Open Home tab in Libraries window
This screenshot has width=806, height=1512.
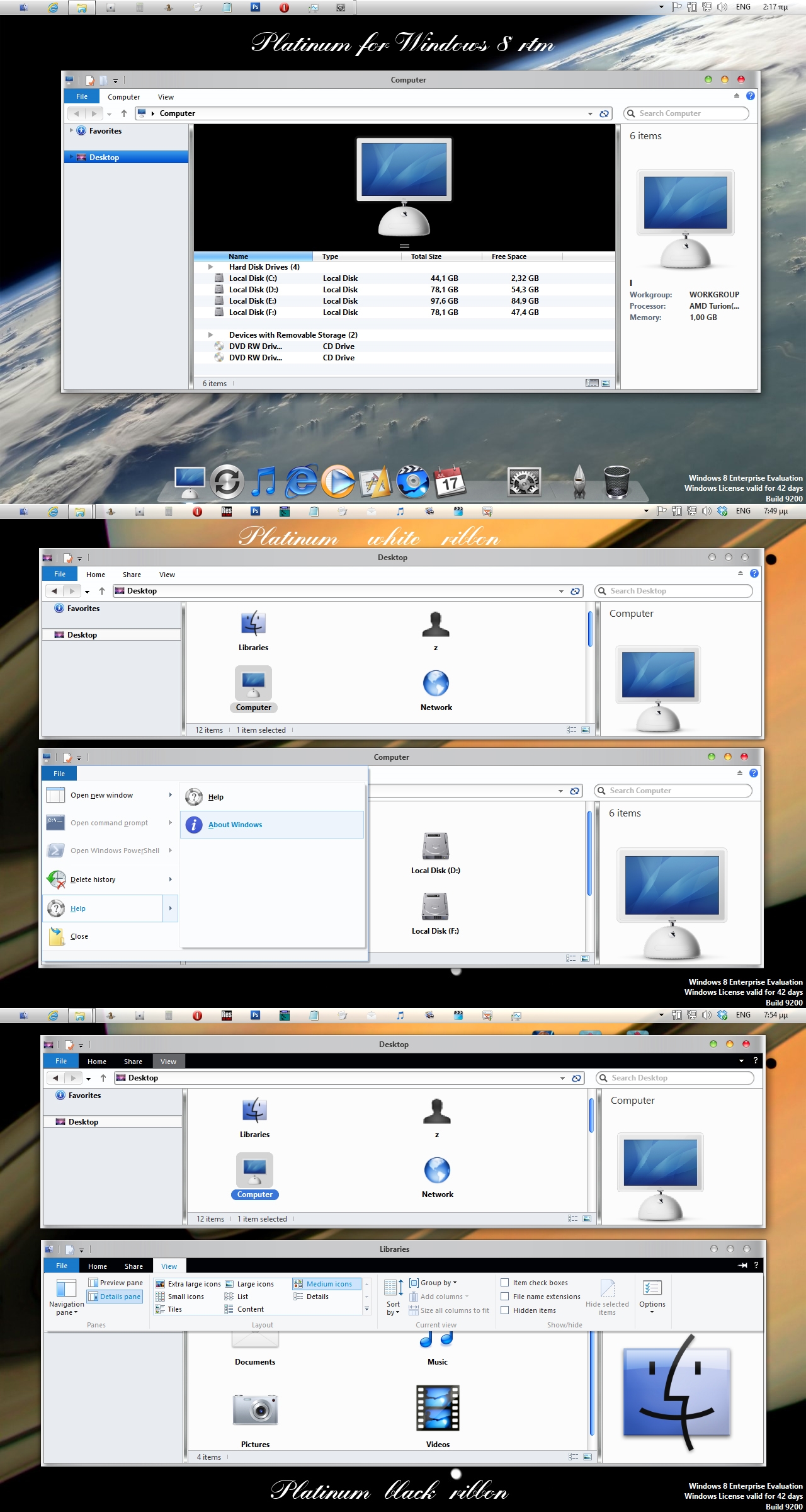click(x=98, y=1266)
